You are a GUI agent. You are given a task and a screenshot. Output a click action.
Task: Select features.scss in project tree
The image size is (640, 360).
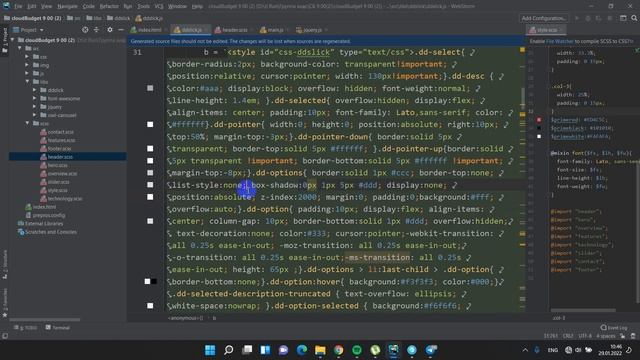click(x=58, y=140)
